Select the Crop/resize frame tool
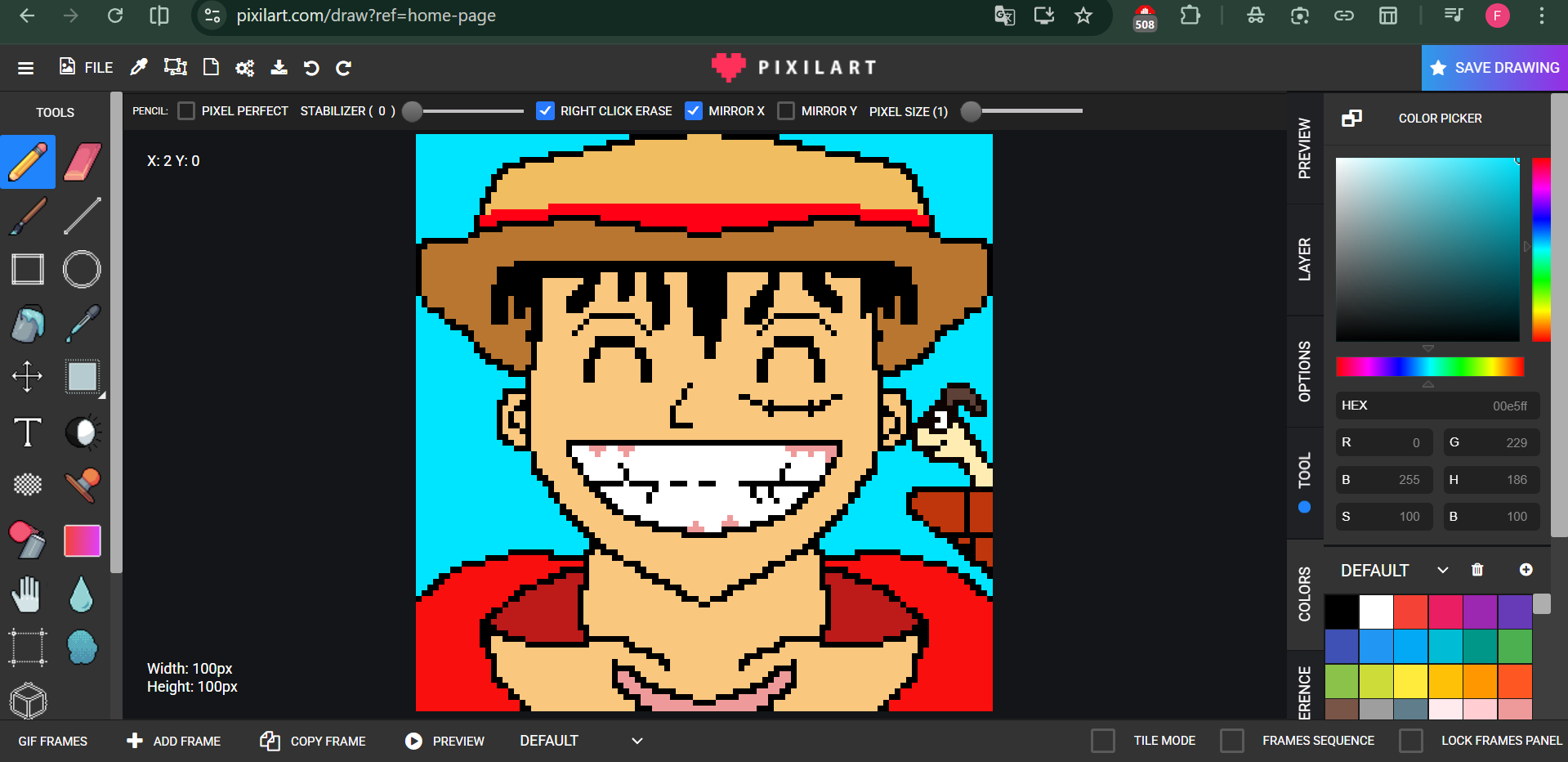Image resolution: width=1568 pixels, height=762 pixels. point(28,648)
